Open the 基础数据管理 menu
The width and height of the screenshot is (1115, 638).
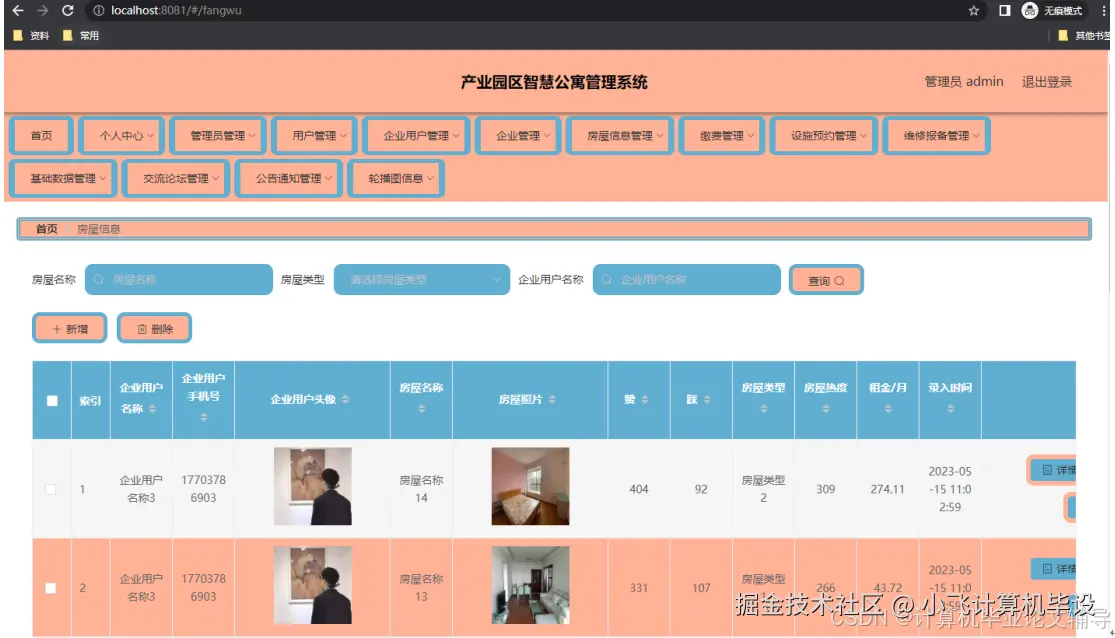click(x=63, y=178)
